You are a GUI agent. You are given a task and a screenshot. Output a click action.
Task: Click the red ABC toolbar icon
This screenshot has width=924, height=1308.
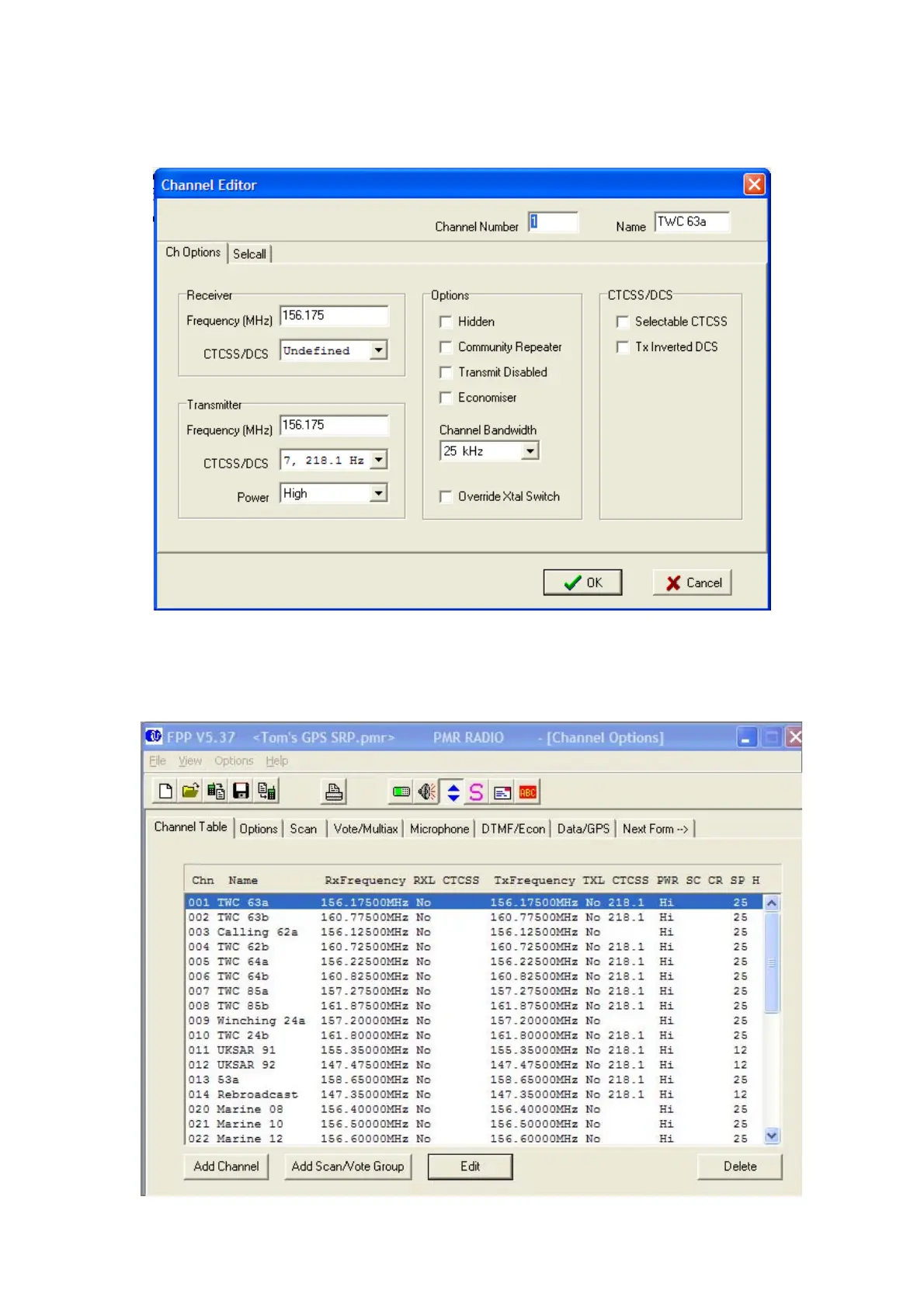[528, 791]
